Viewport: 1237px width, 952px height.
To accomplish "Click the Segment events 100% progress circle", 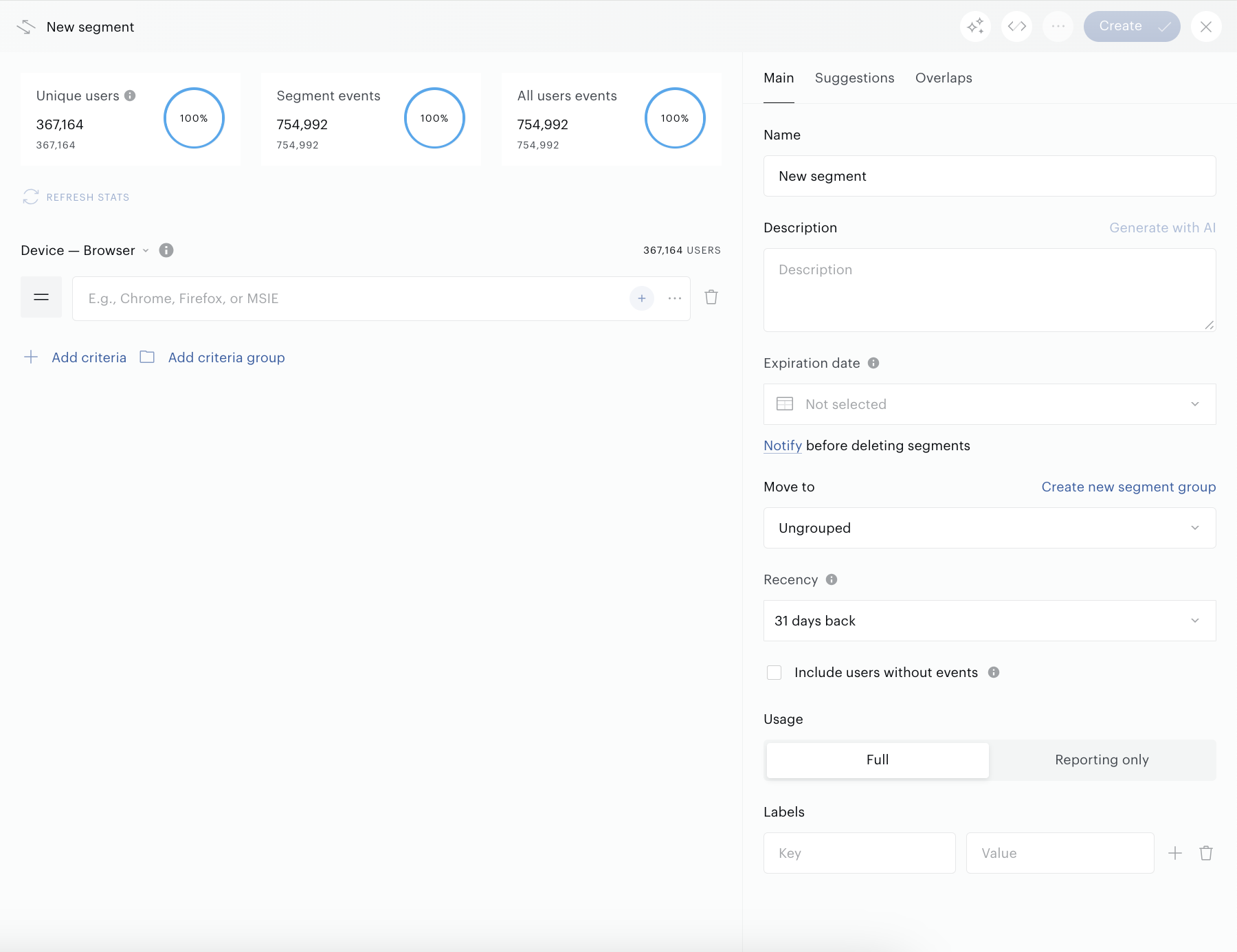I will 434,118.
